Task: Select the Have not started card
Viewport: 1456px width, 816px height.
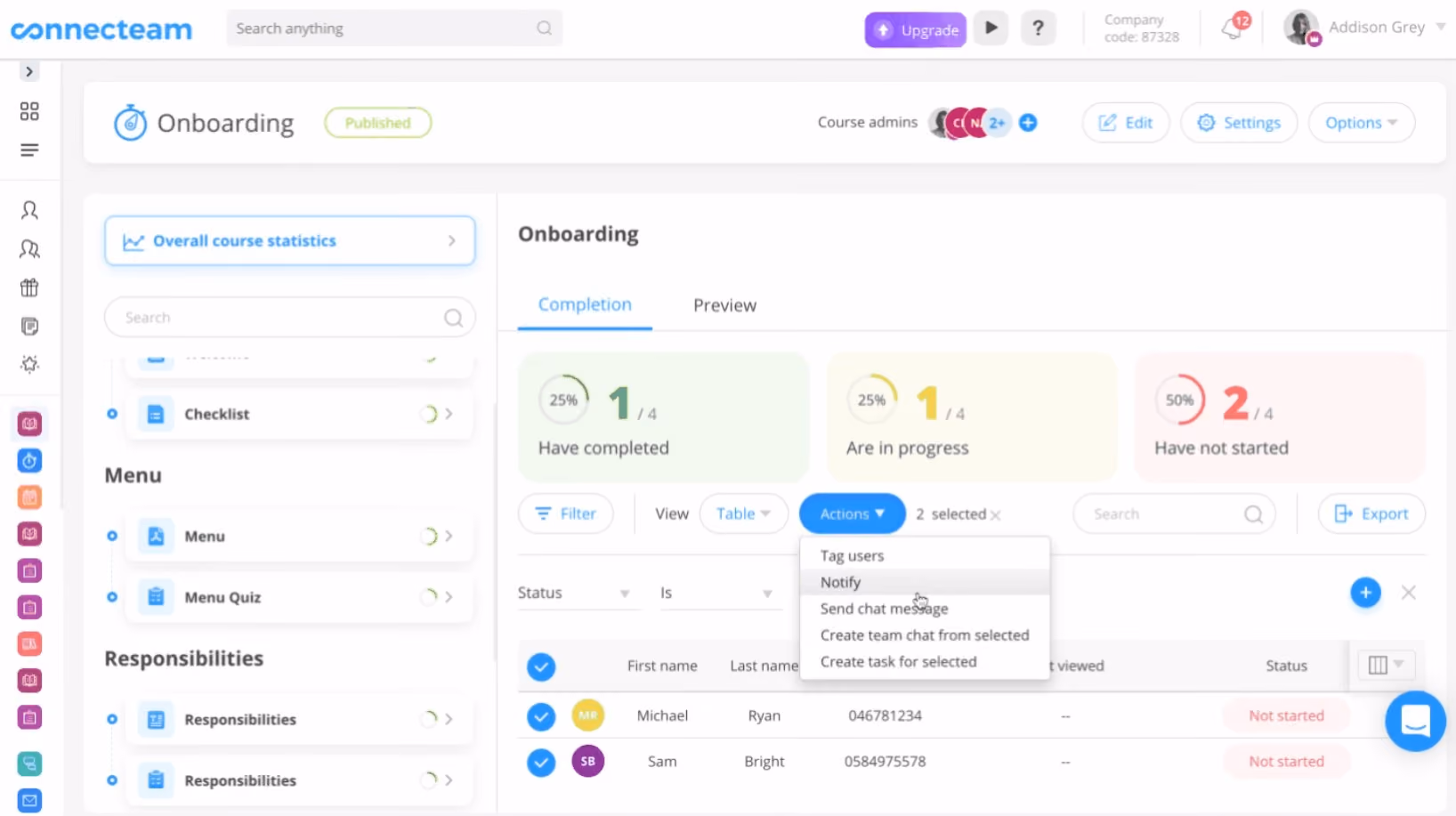Action: pyautogui.click(x=1280, y=416)
